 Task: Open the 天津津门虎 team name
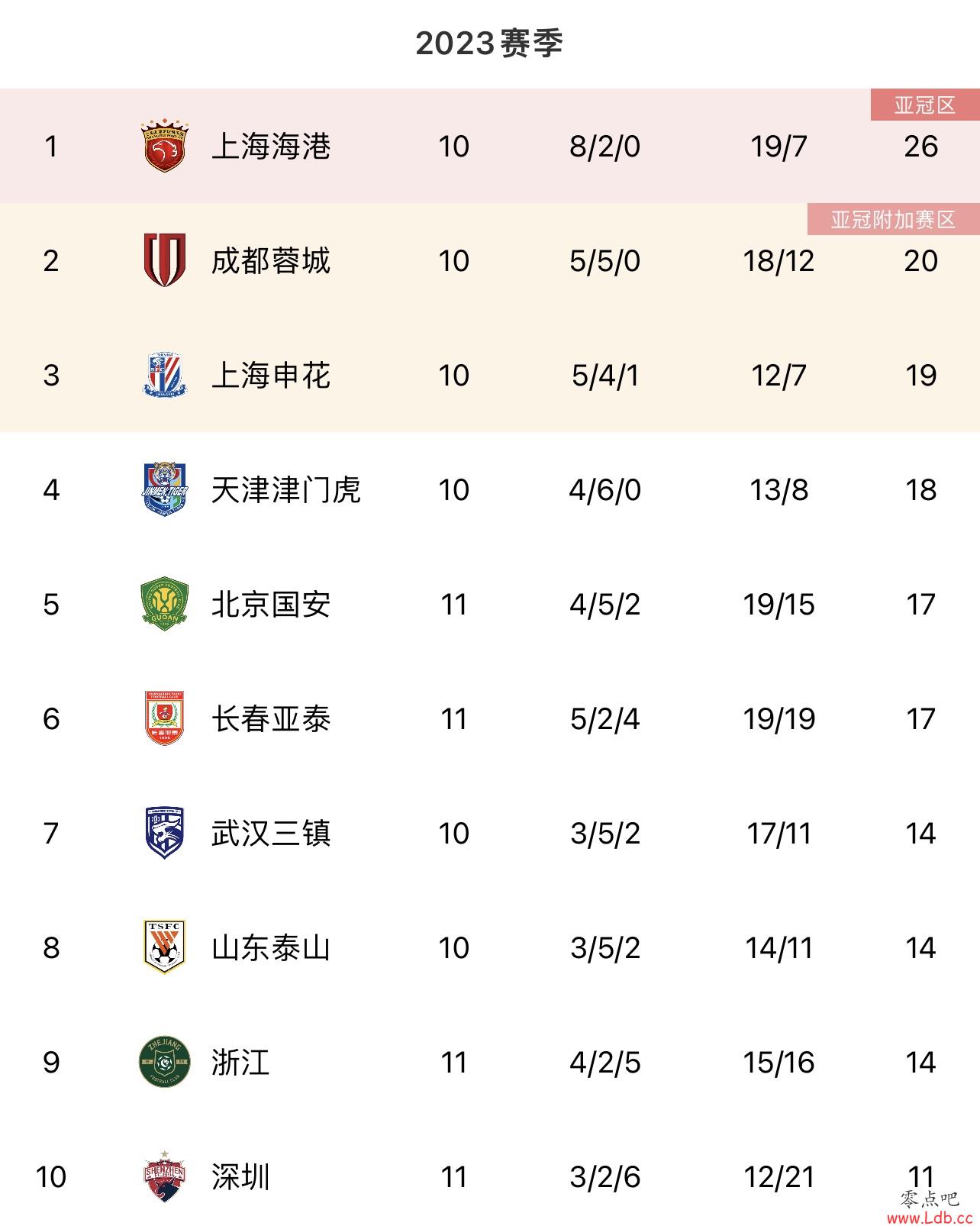[285, 489]
